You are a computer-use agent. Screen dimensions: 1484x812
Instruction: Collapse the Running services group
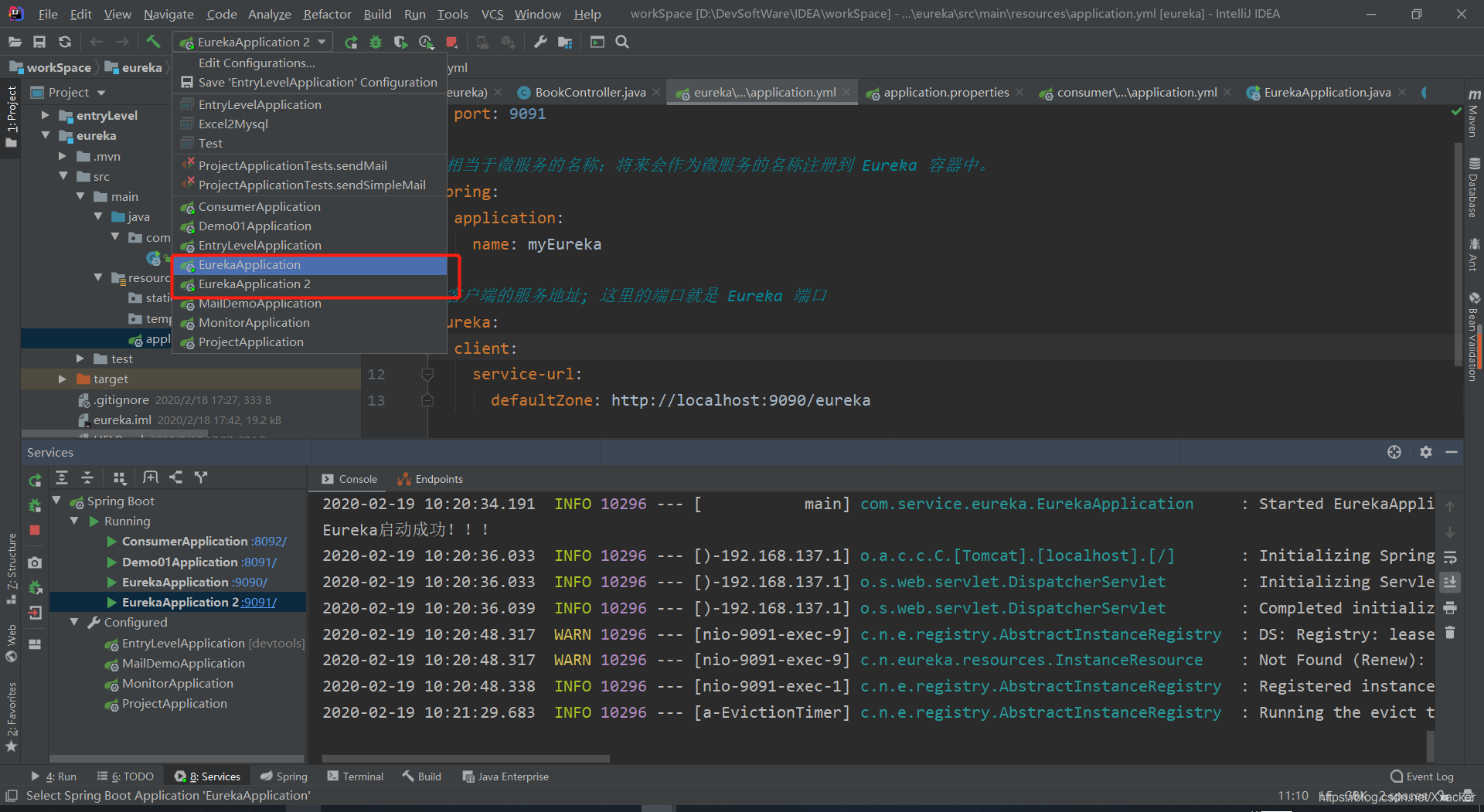point(74,521)
